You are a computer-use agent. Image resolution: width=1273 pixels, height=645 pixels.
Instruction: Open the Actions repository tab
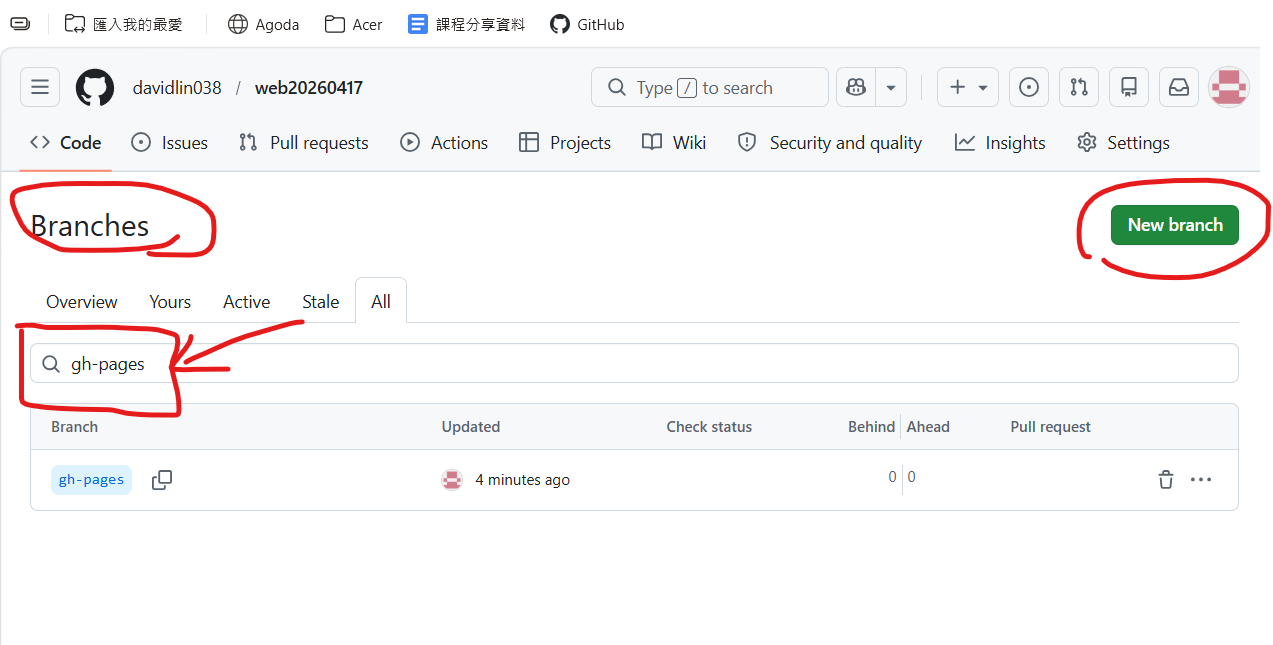[x=444, y=143]
